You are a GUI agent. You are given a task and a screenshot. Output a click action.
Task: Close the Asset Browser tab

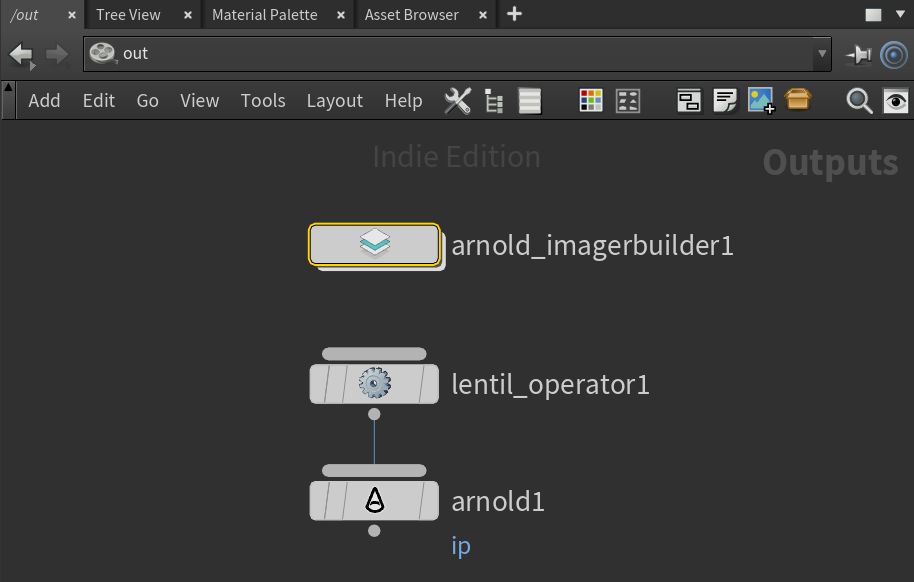[x=483, y=15]
